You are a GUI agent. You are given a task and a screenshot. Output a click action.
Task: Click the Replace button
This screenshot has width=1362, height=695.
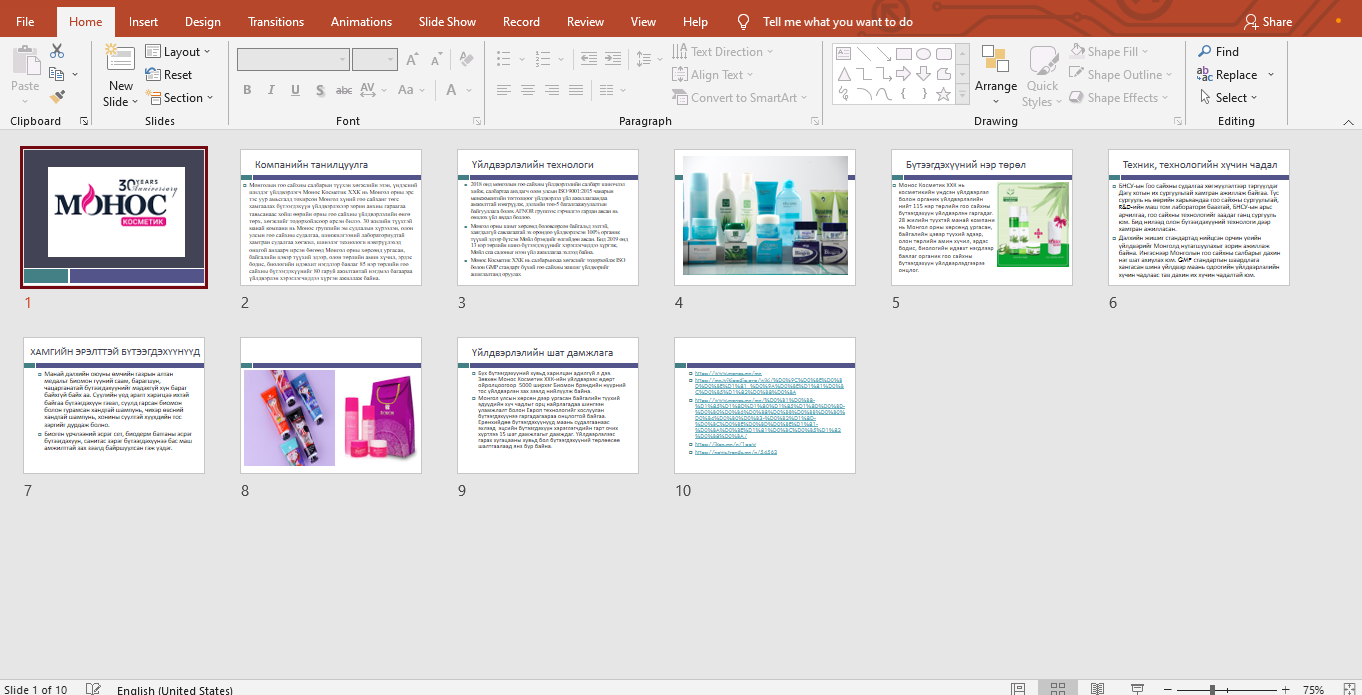pyautogui.click(x=1227, y=75)
